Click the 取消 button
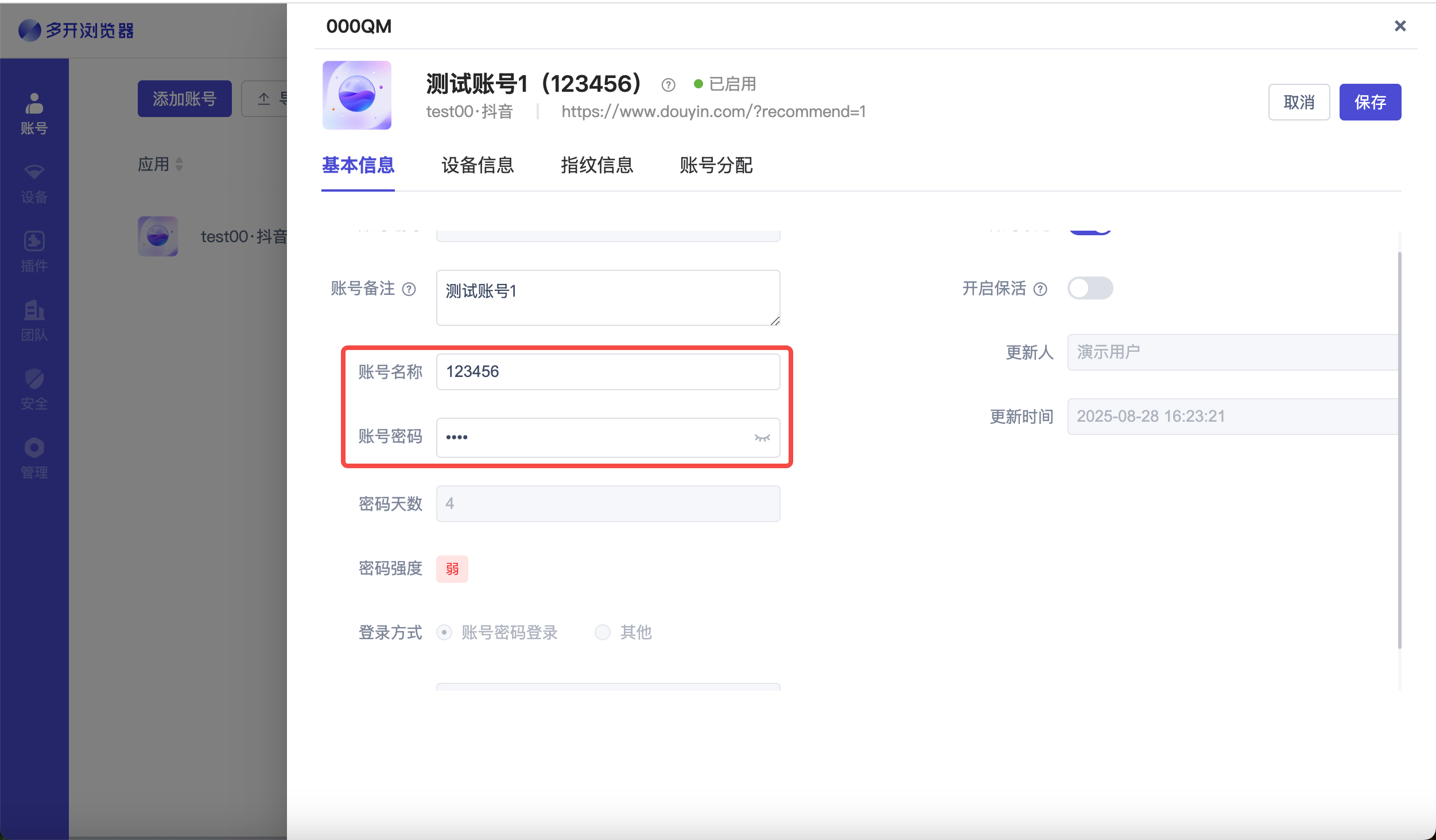 point(1298,102)
